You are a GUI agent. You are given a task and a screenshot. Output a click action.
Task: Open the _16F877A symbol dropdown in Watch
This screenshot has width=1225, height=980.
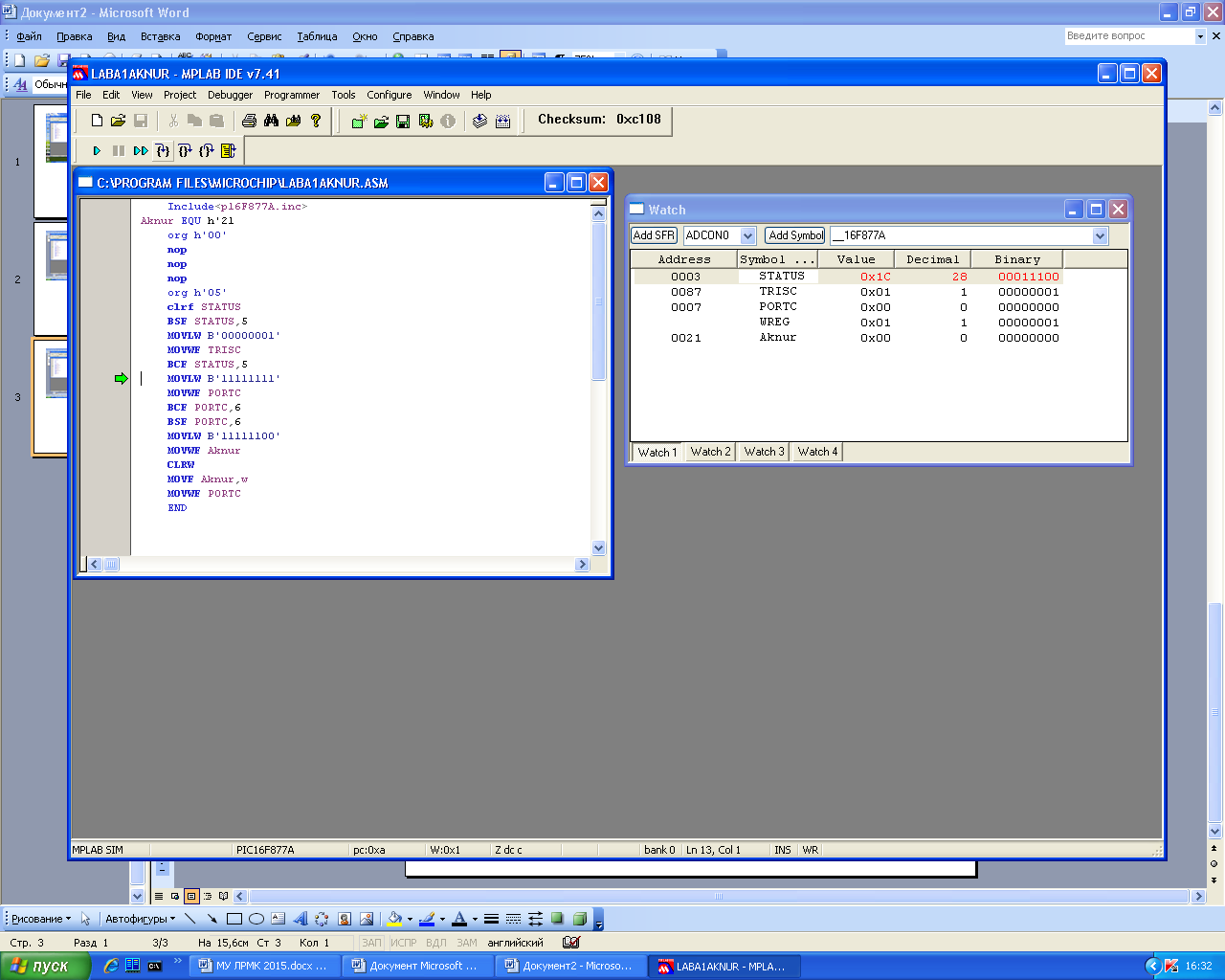1100,235
